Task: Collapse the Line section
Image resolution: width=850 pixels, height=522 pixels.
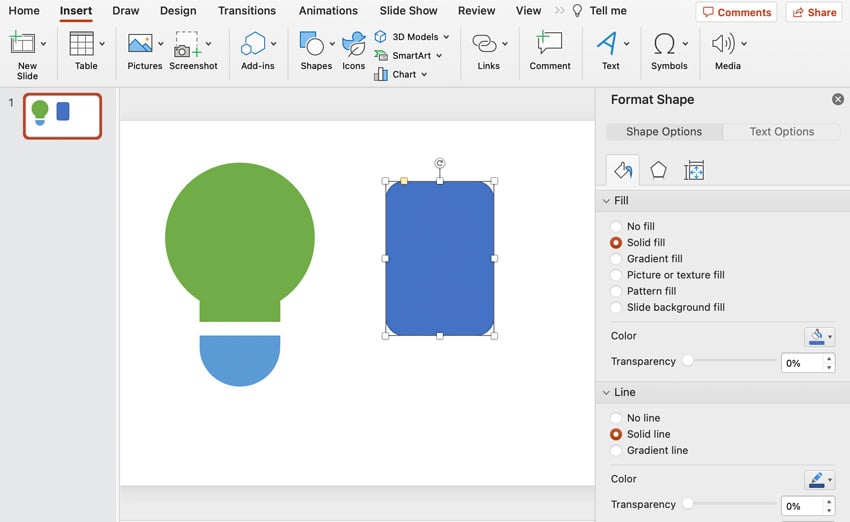Action: 606,393
